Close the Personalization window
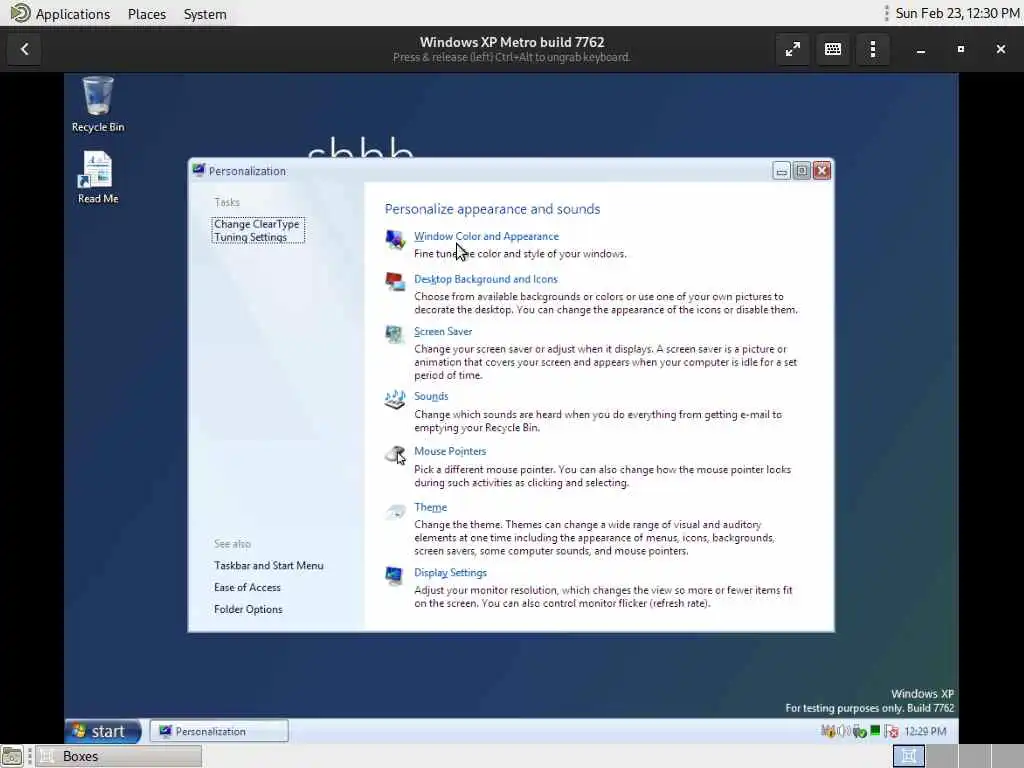The width and height of the screenshot is (1024, 768). (x=822, y=171)
